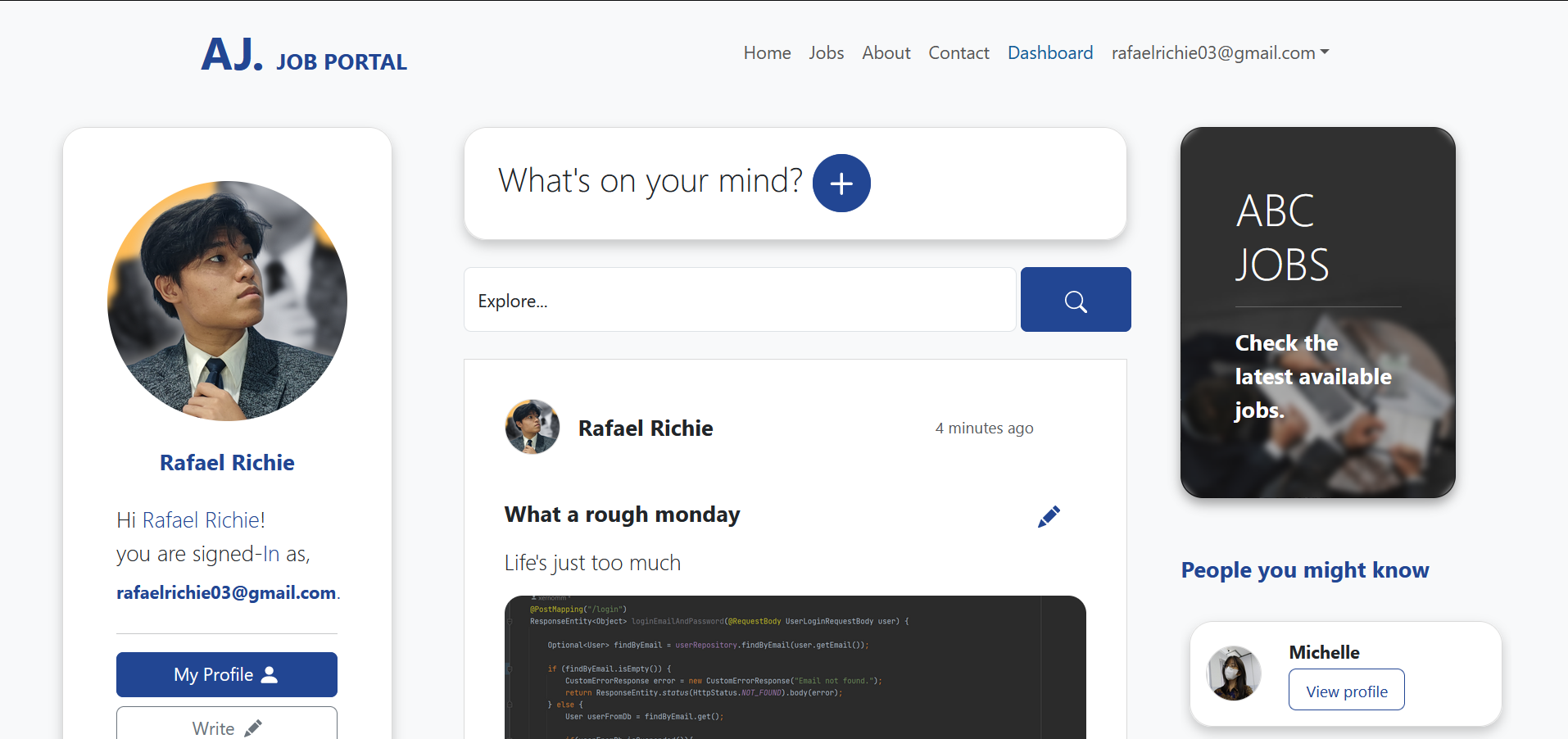
Task: View Michelle's profile
Action: [1346, 691]
